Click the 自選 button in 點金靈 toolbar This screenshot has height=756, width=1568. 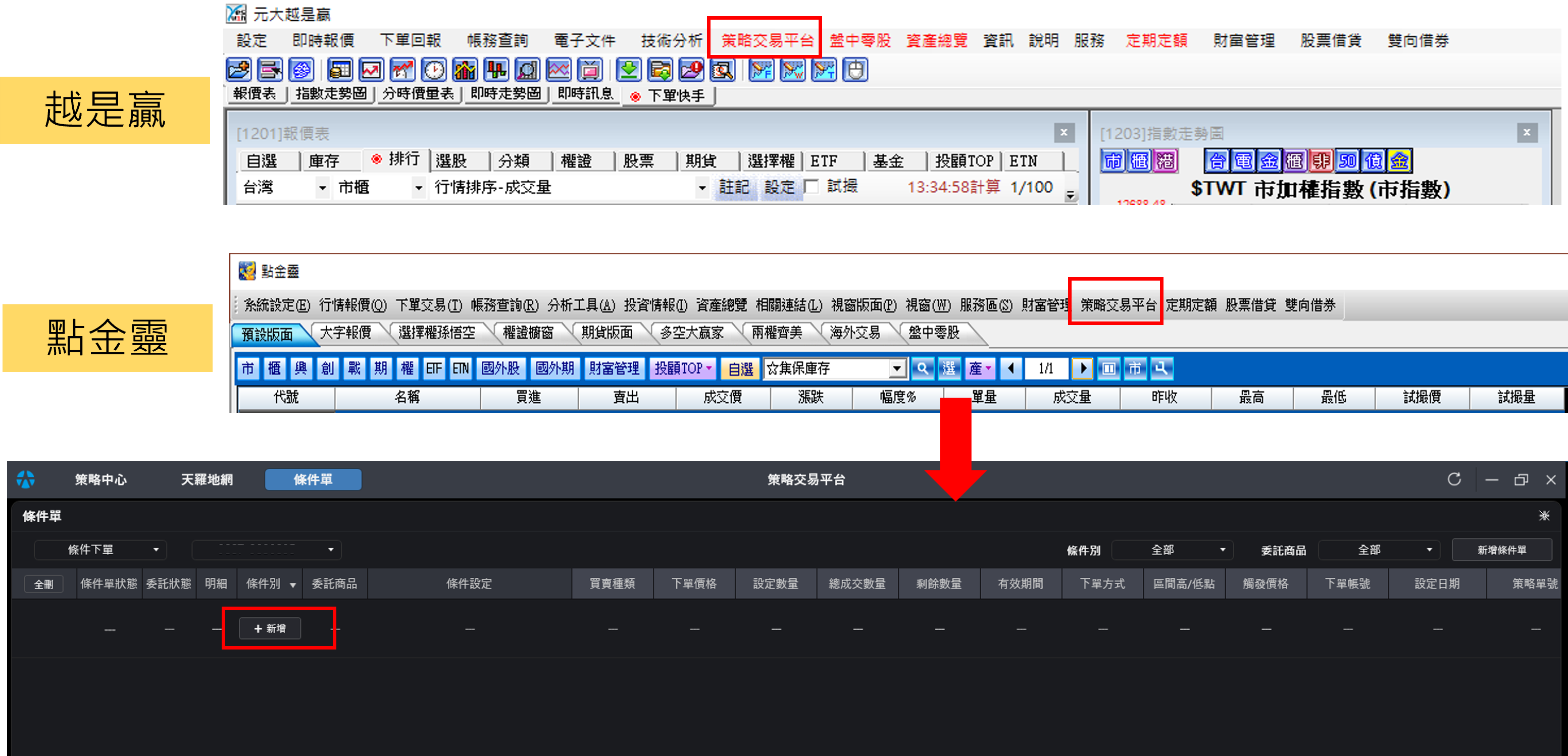pyautogui.click(x=740, y=368)
